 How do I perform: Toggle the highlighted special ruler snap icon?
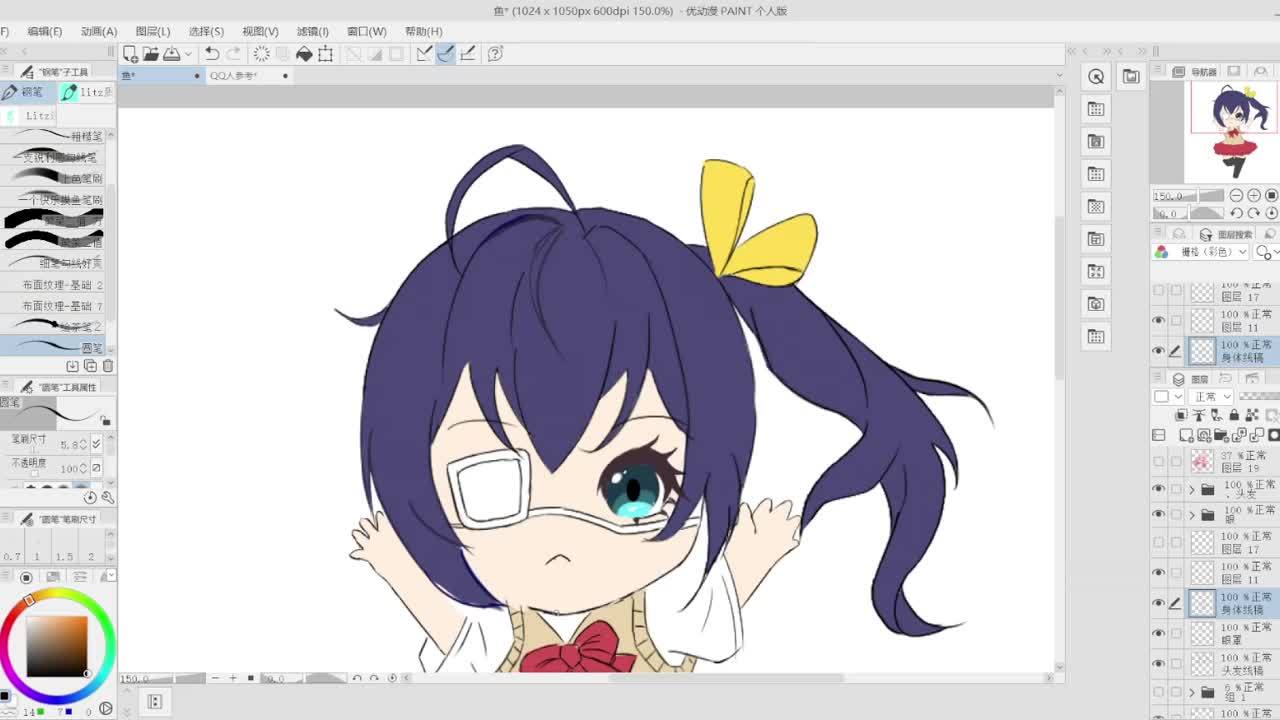pos(445,53)
